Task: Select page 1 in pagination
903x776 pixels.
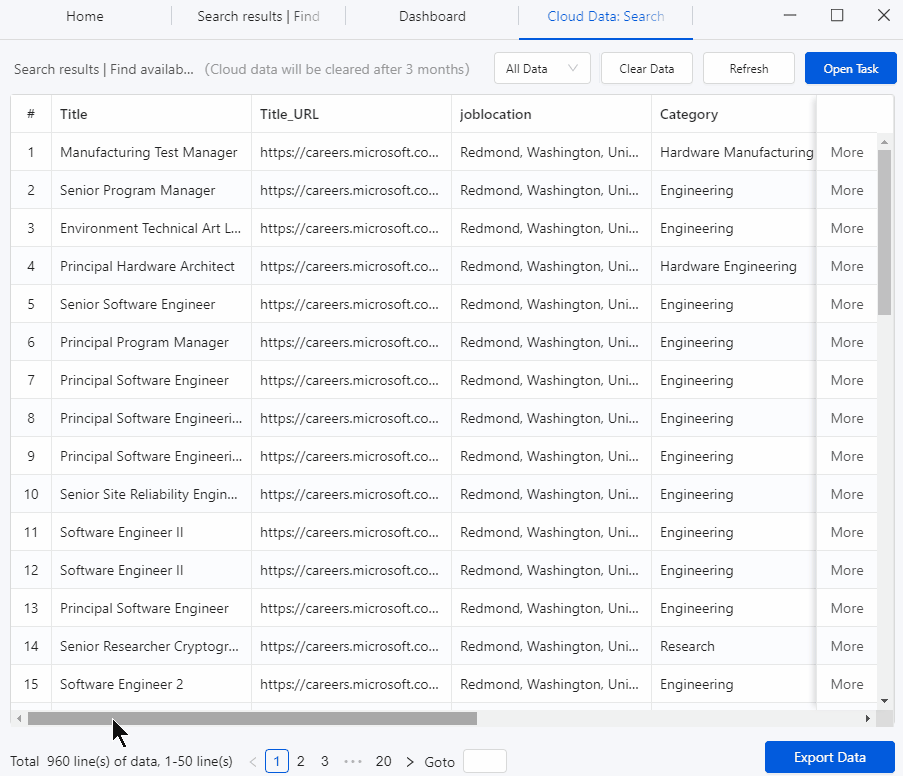Action: pos(276,762)
